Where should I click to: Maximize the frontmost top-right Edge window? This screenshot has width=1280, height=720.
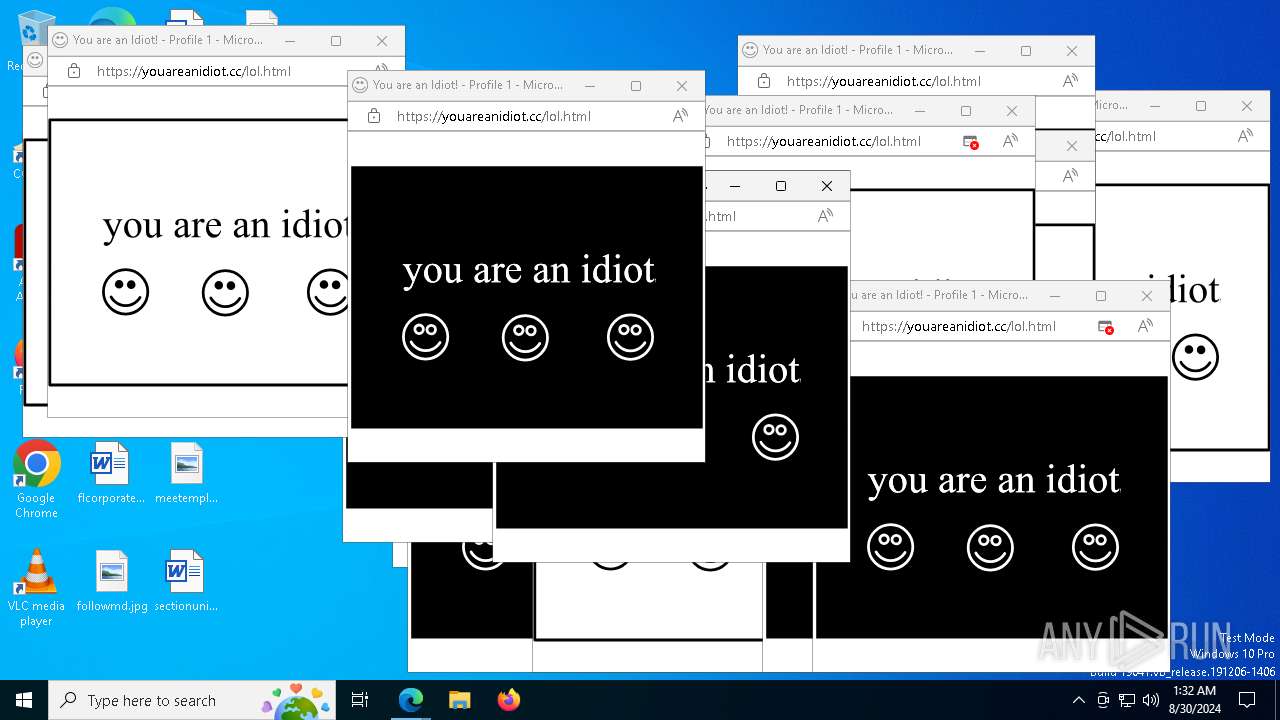[x=1026, y=51]
